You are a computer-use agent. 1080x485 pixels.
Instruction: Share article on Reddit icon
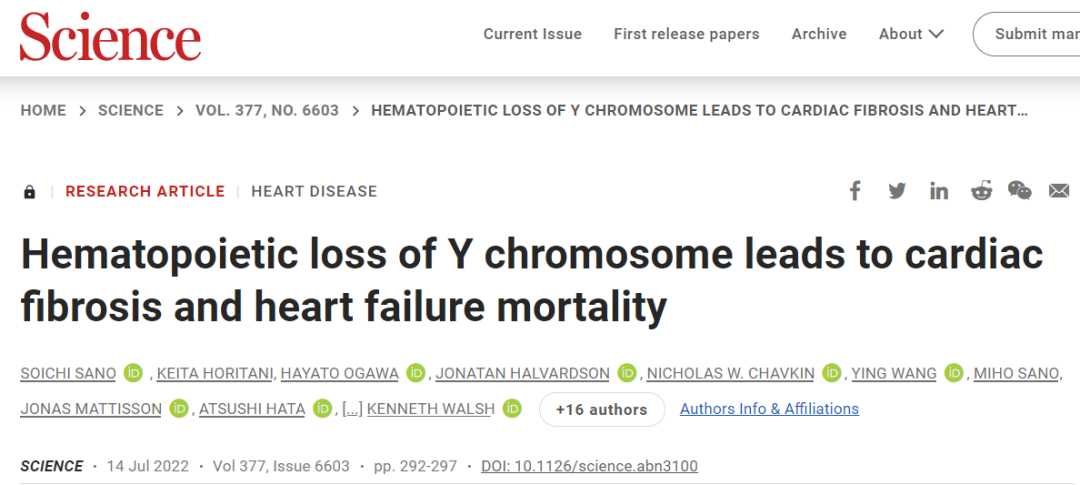tap(981, 191)
